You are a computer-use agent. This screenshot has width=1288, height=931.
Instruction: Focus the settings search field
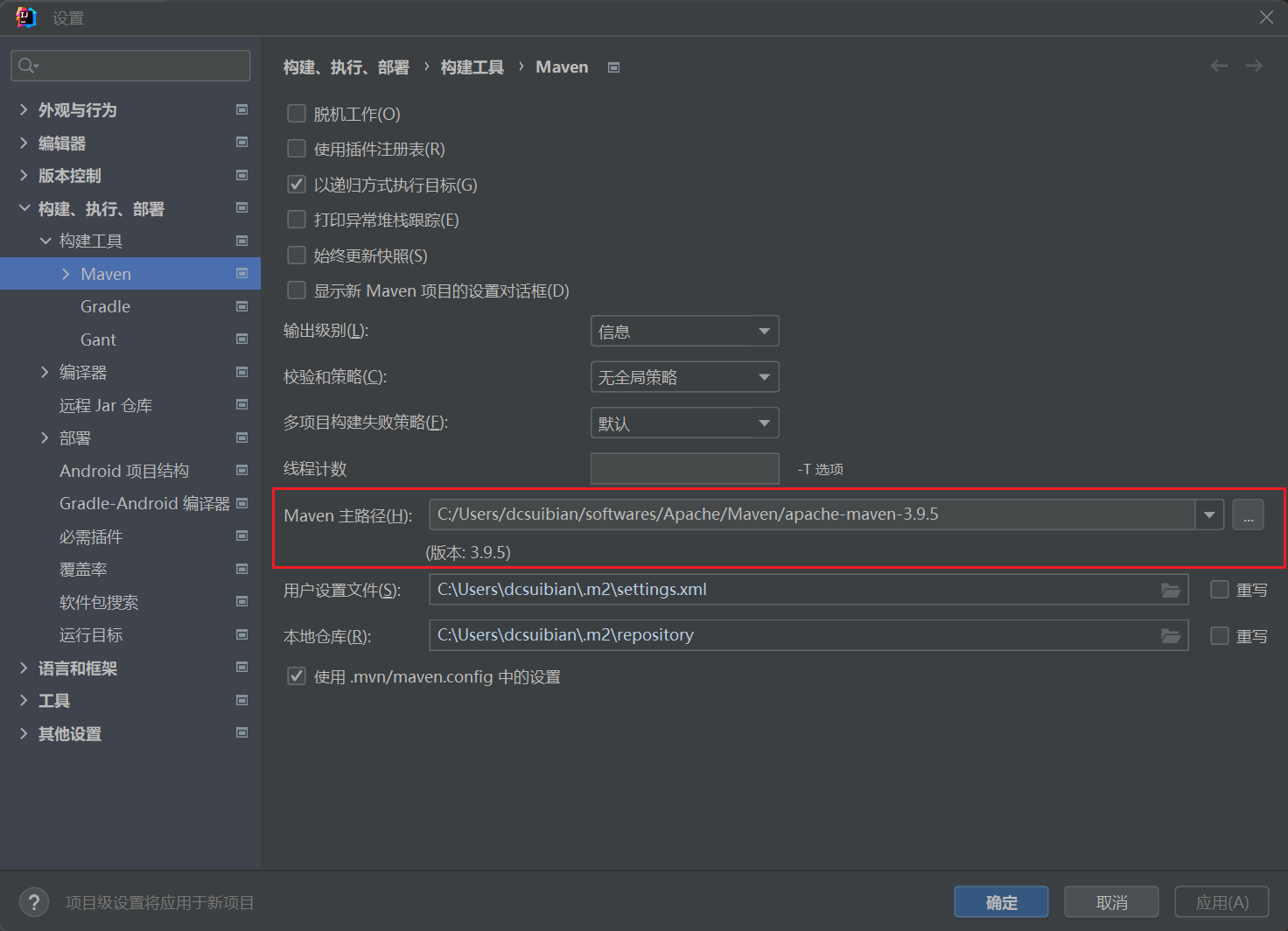click(x=130, y=66)
